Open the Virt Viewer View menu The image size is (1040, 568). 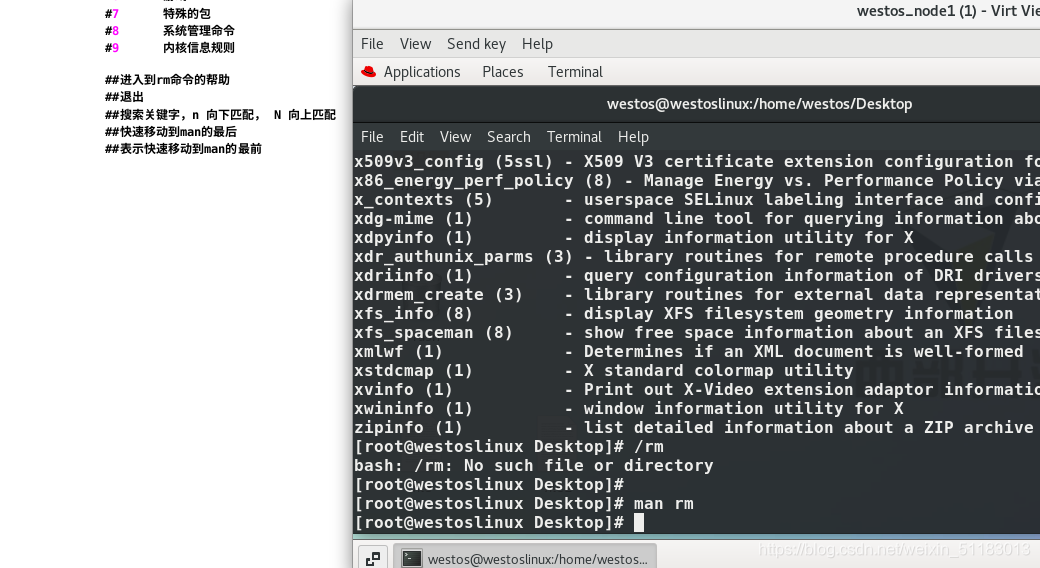pyautogui.click(x=415, y=44)
